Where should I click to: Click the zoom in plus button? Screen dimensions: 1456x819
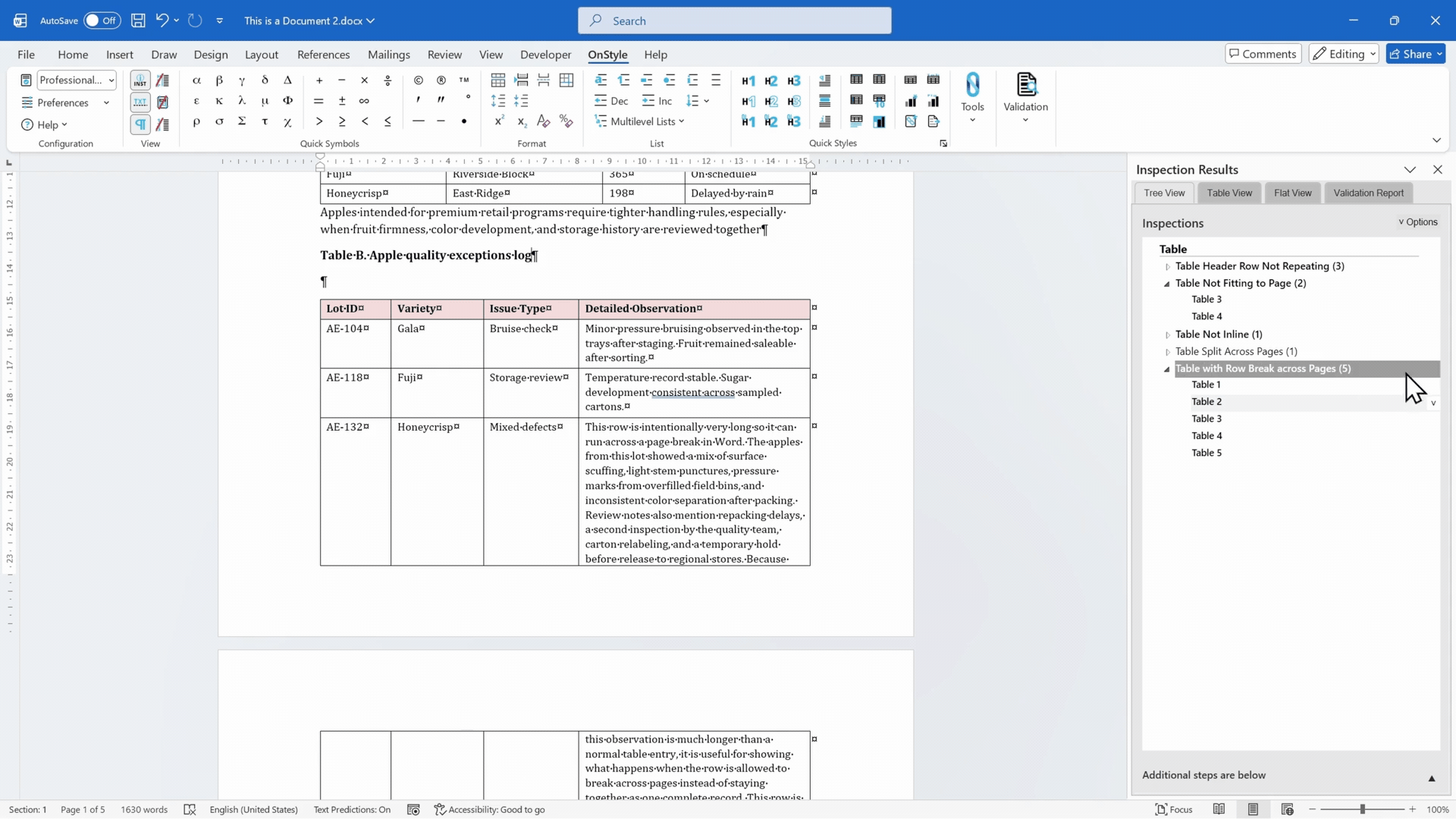(1412, 809)
